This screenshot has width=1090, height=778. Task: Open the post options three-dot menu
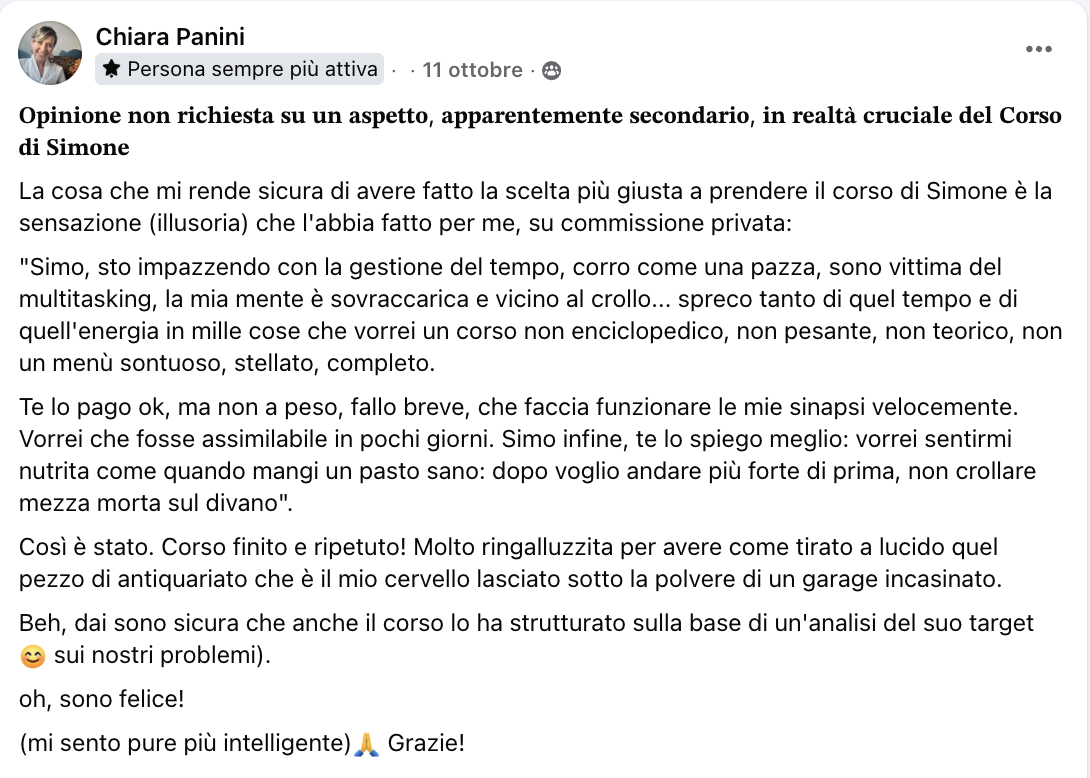(1039, 49)
